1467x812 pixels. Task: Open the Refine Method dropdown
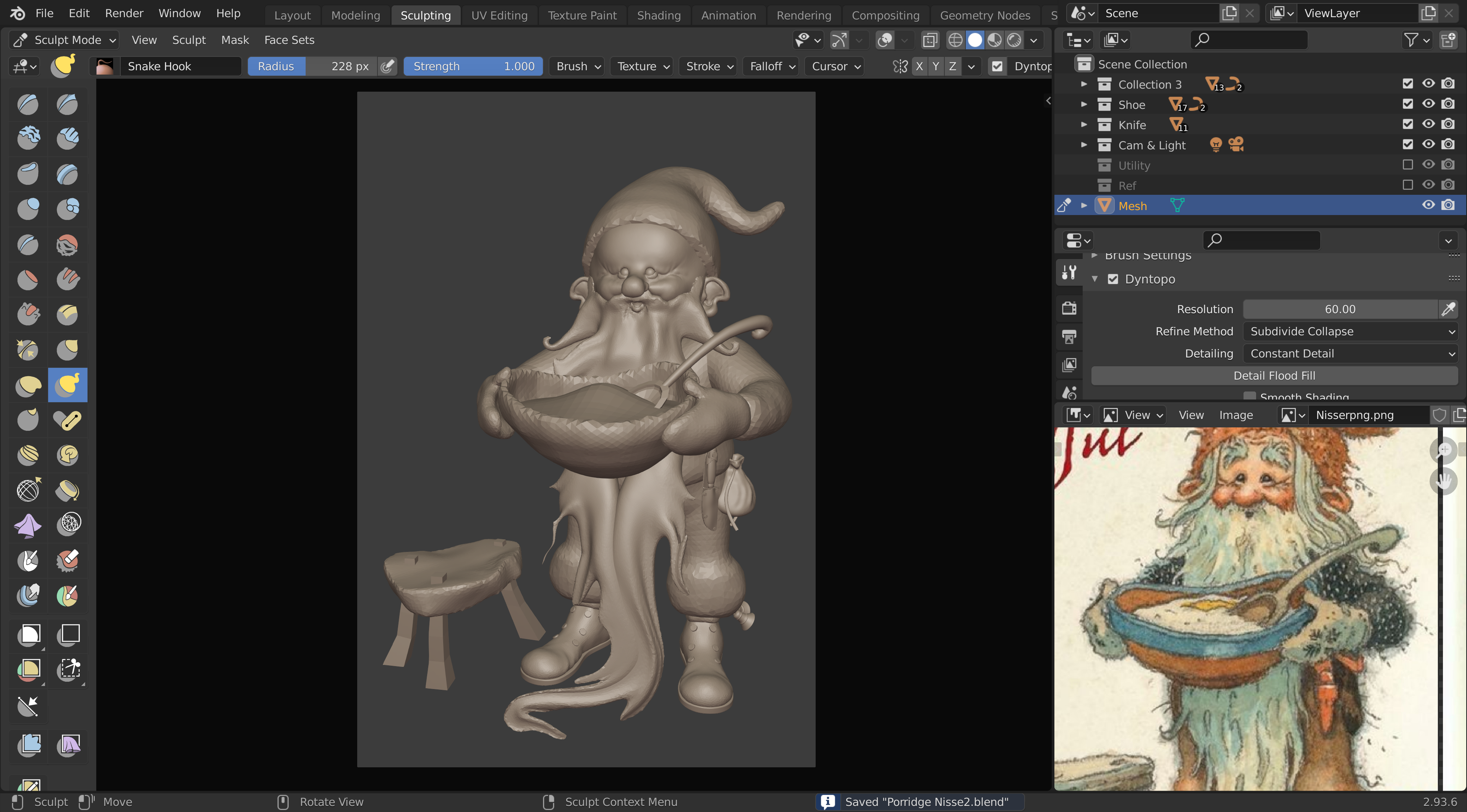pos(1350,332)
